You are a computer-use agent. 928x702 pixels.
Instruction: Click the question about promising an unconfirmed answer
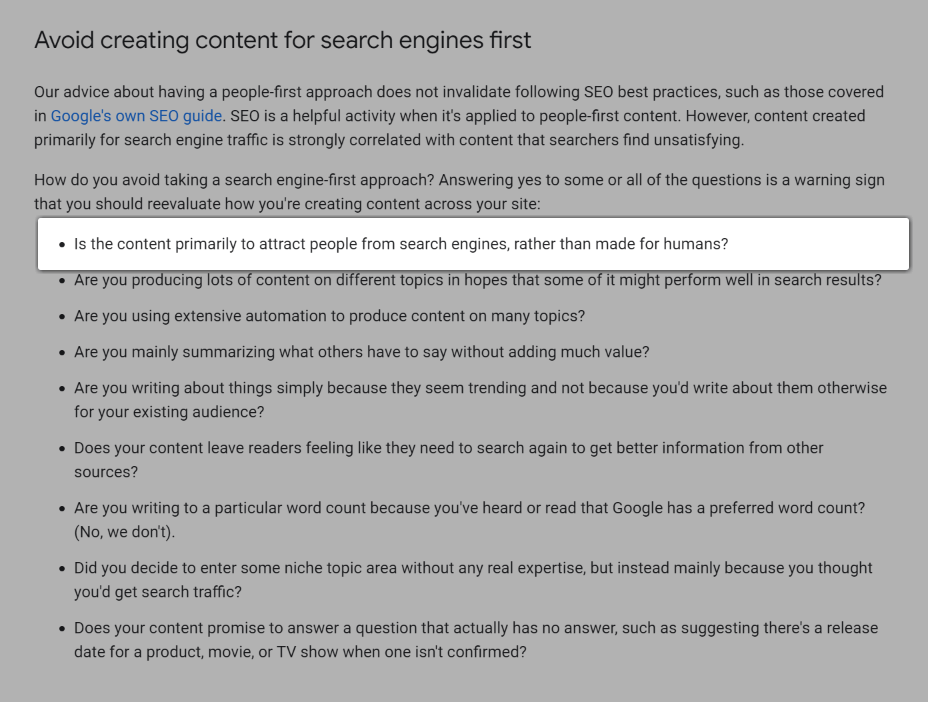[475, 628]
